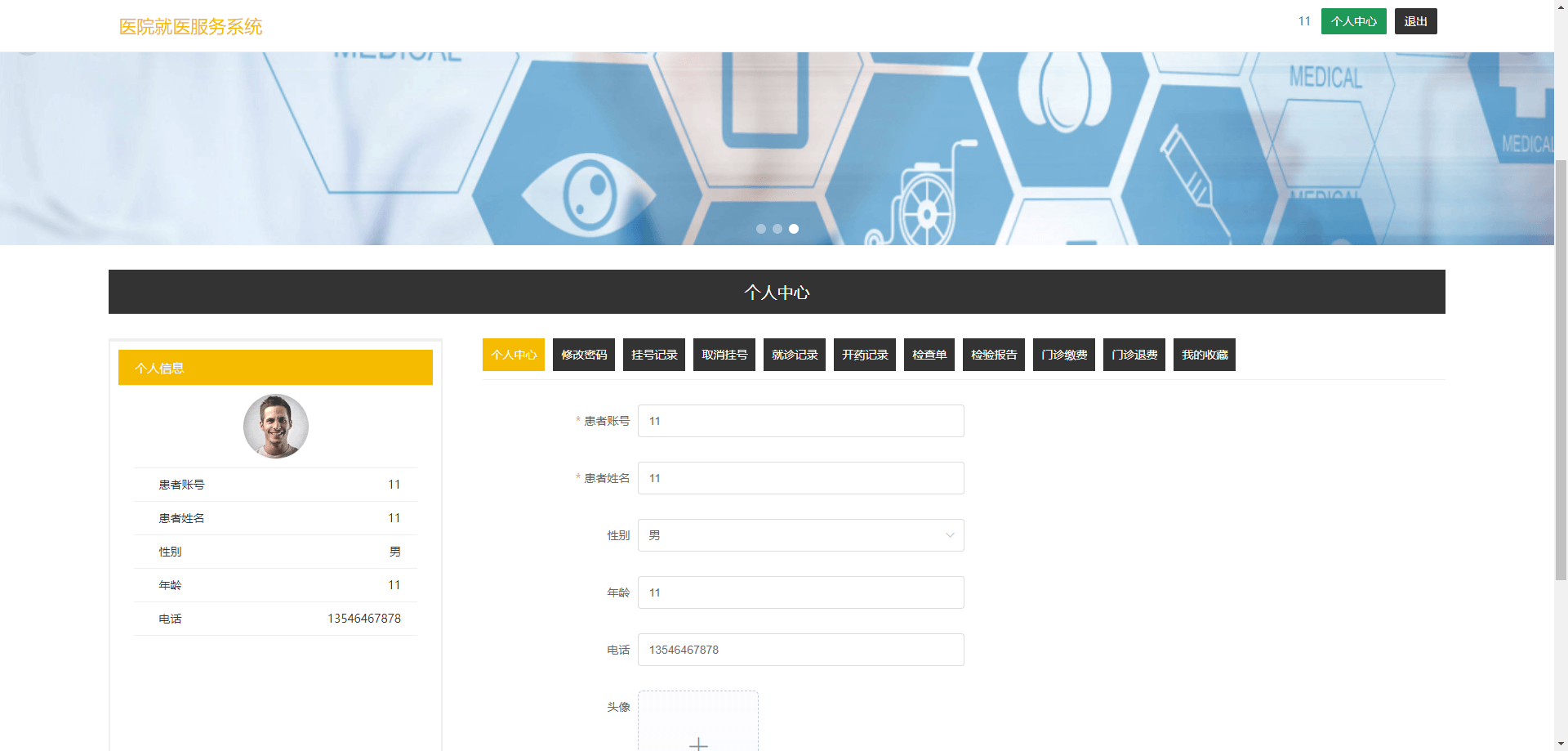
Task: Open the 检查单 tab
Action: (x=929, y=355)
